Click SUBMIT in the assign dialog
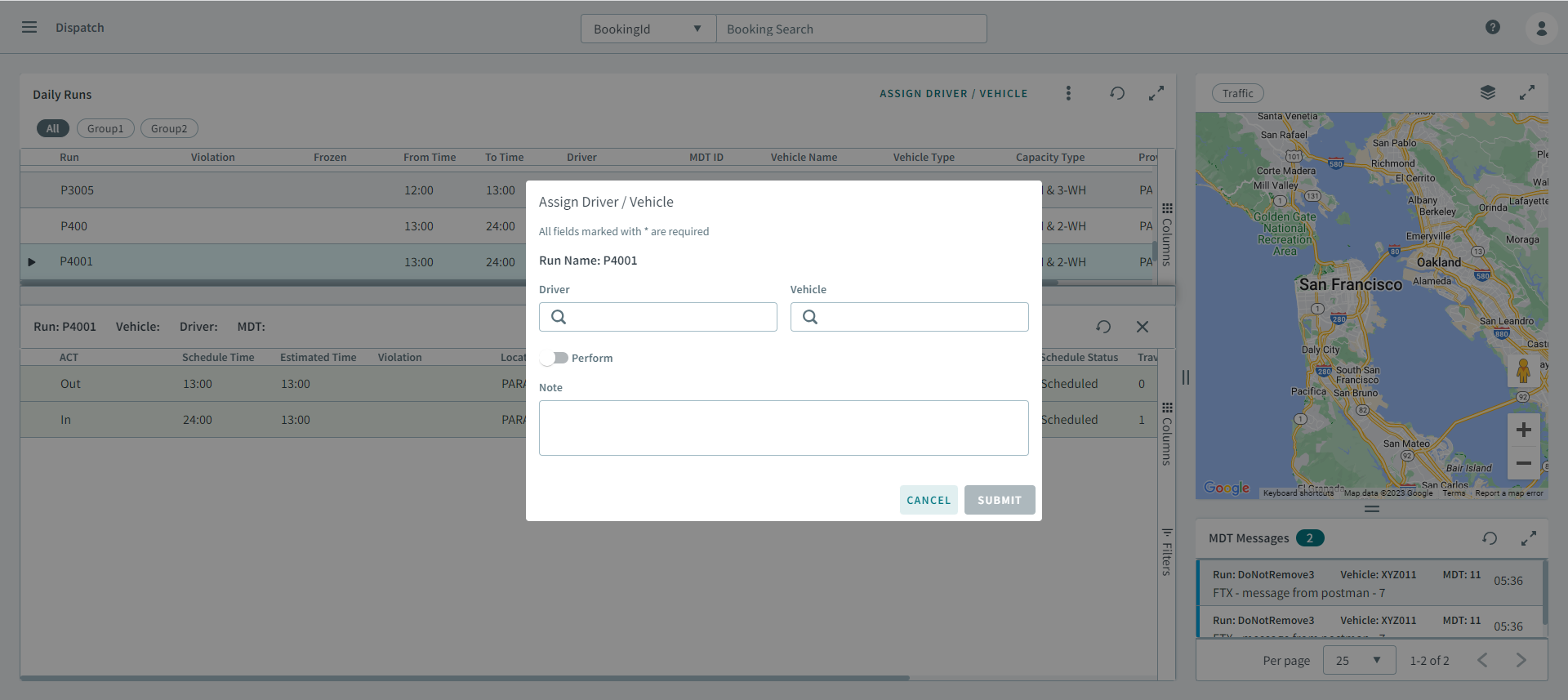Image resolution: width=1568 pixels, height=700 pixels. [x=1000, y=500]
